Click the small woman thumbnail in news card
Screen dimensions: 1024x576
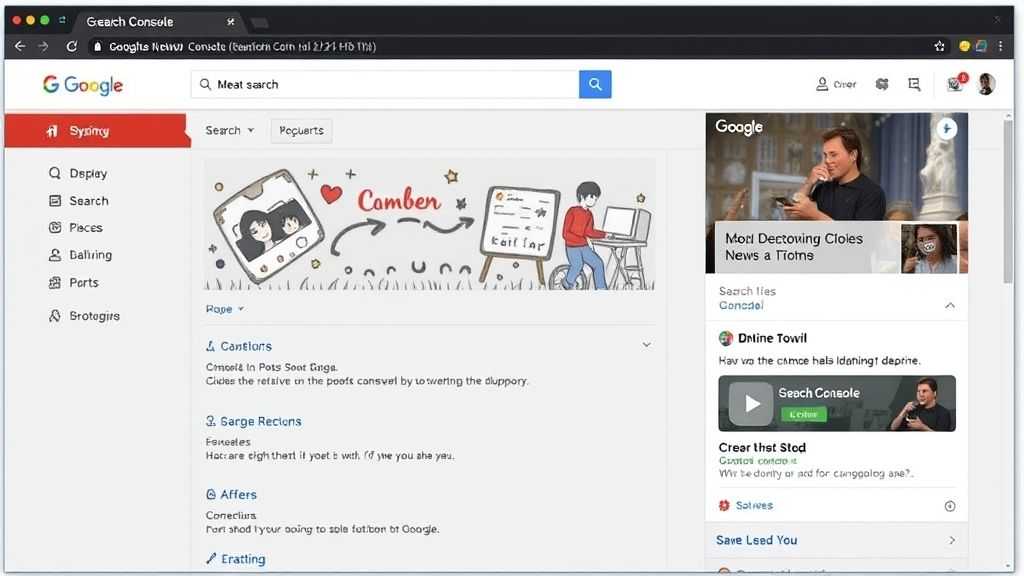pyautogui.click(x=929, y=248)
